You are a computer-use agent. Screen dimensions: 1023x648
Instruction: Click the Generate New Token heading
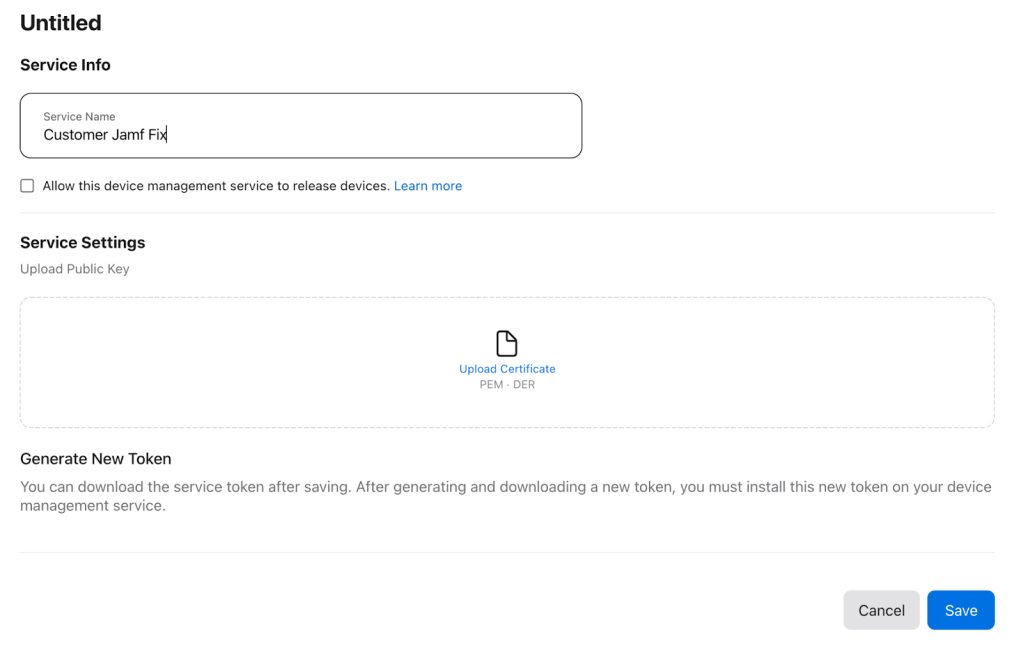[96, 459]
